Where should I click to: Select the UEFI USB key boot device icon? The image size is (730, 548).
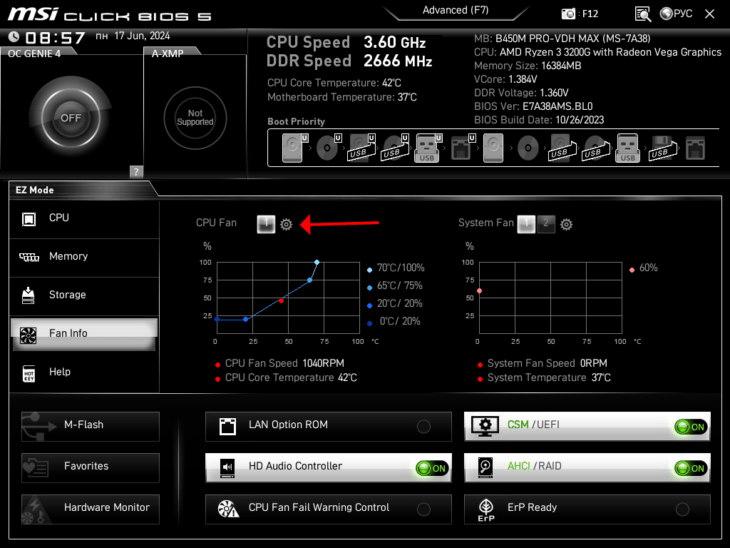click(x=428, y=148)
